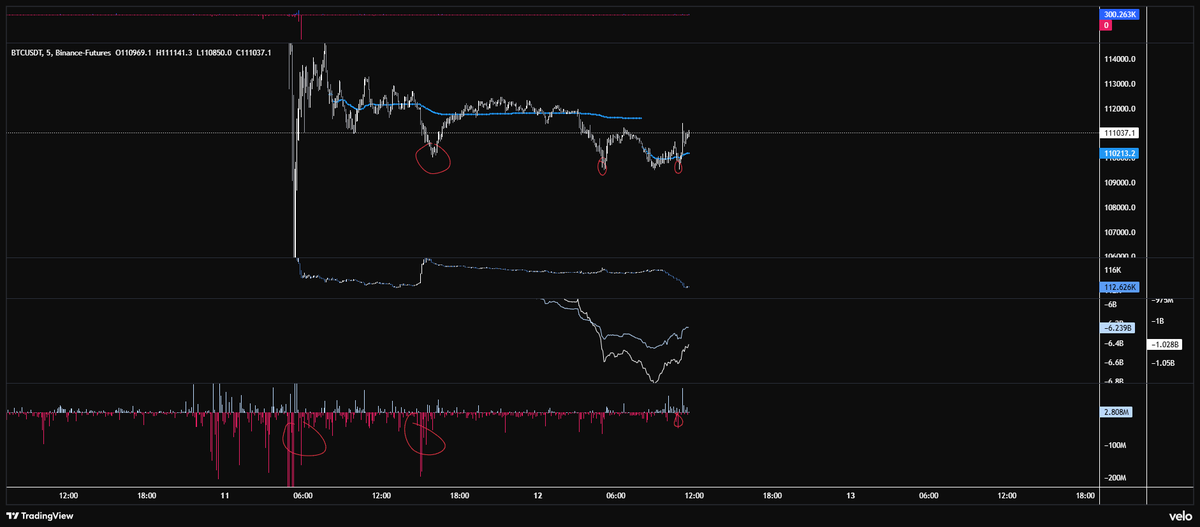Click the 12 date label on time axis

coord(538,495)
